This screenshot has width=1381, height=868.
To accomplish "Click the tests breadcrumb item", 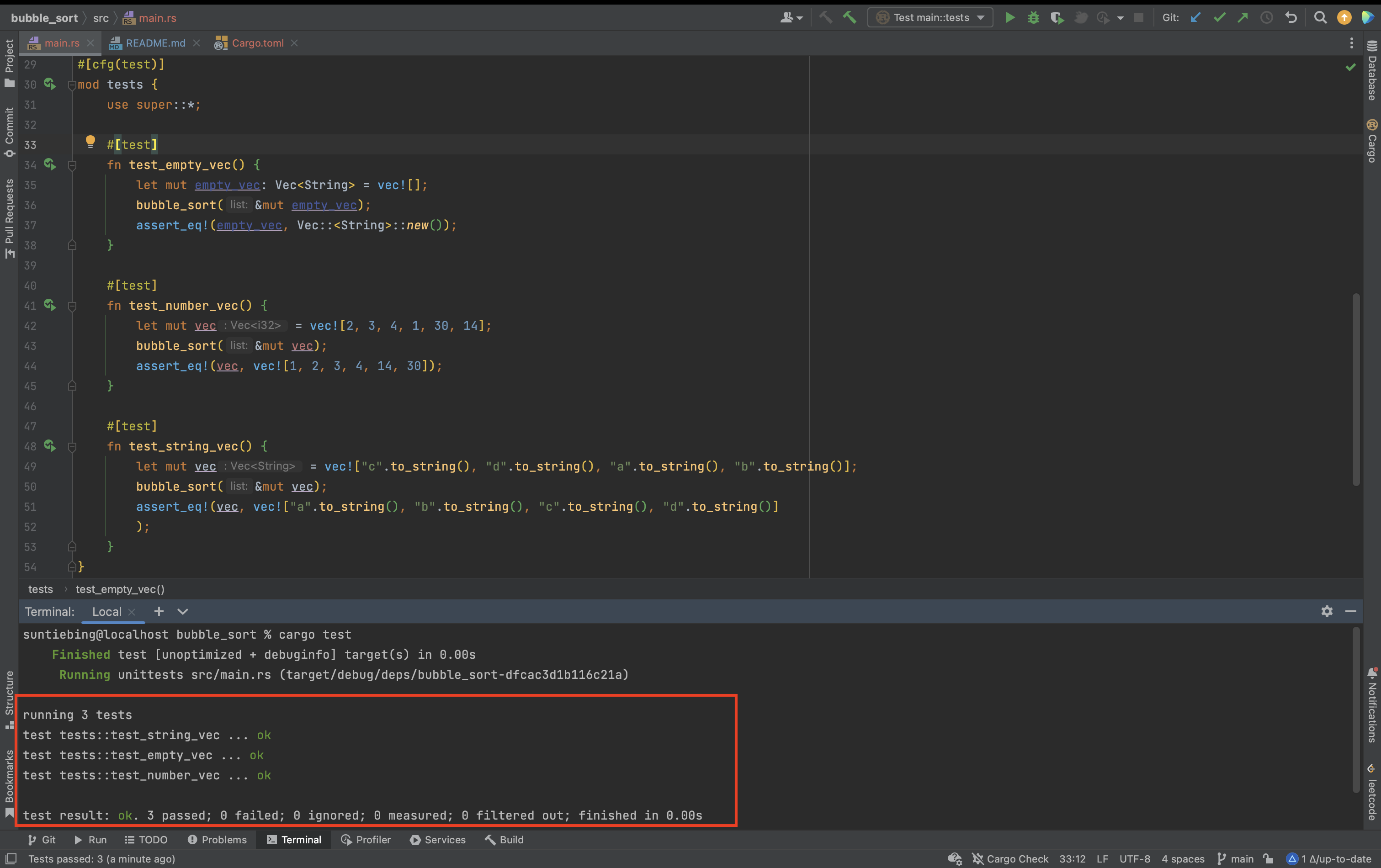I will pyautogui.click(x=40, y=589).
